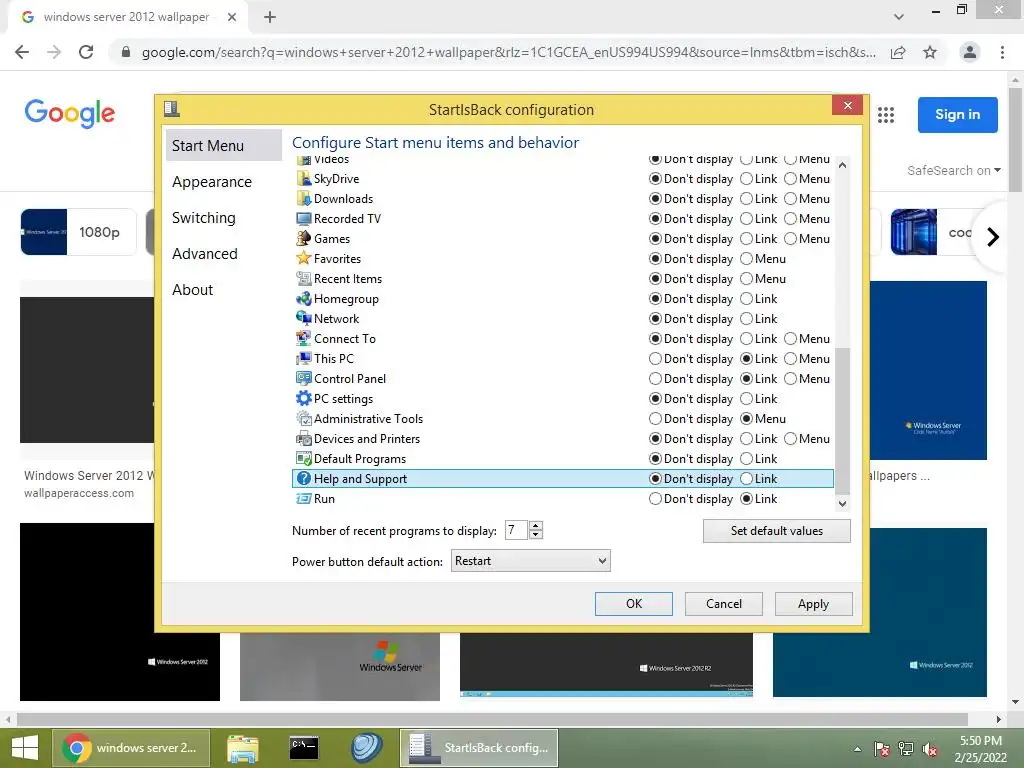Click the Control Panel icon
Screen dimensions: 1024x768
pos(304,379)
